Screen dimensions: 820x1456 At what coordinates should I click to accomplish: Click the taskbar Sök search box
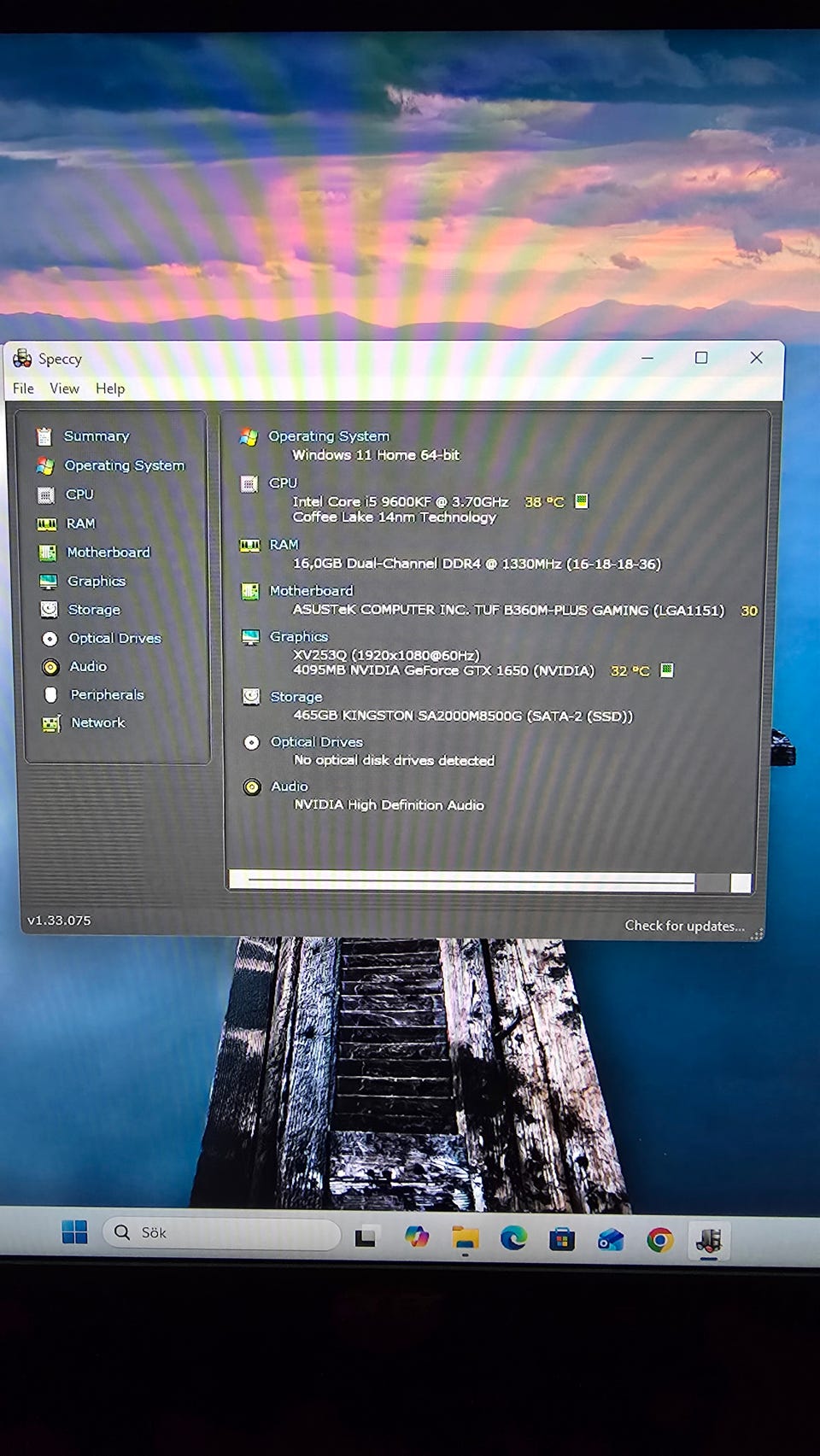[x=222, y=1233]
